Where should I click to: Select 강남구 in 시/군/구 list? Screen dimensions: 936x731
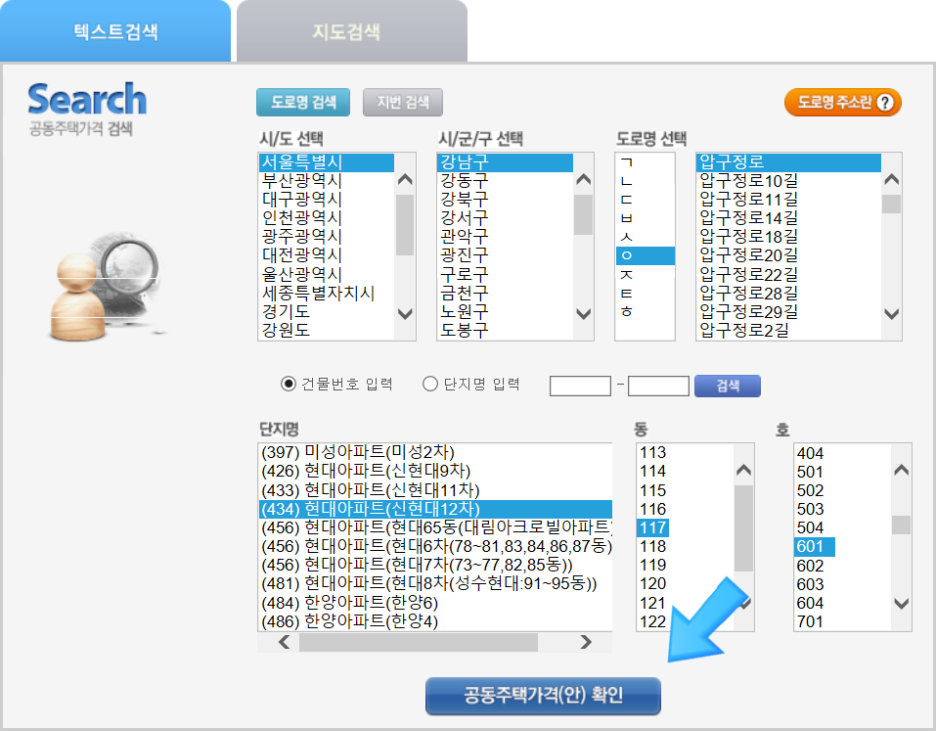point(505,162)
